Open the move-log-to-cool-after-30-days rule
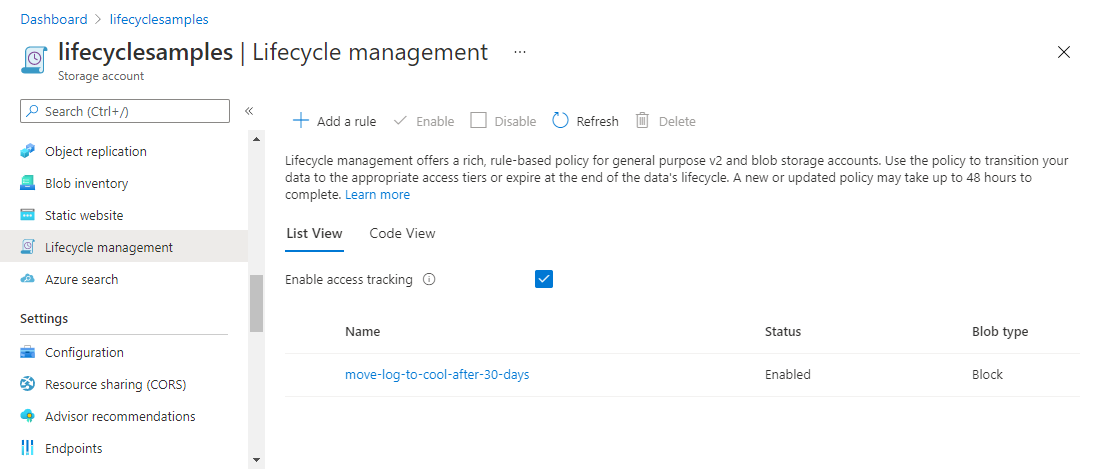1100x469 pixels. pyautogui.click(x=437, y=375)
